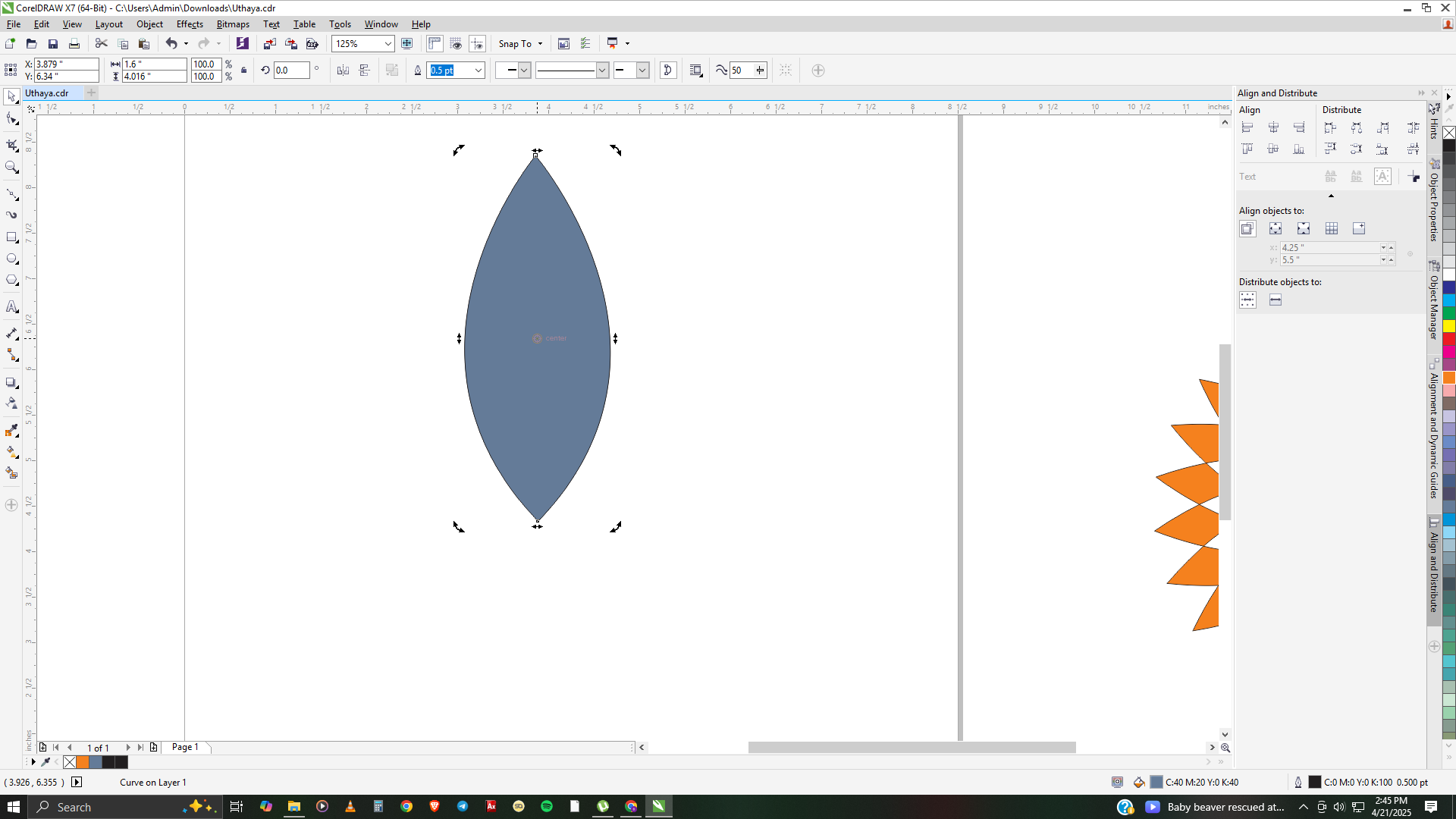Screen dimensions: 1456x819
Task: Click the rotation angle input field
Action: [291, 71]
